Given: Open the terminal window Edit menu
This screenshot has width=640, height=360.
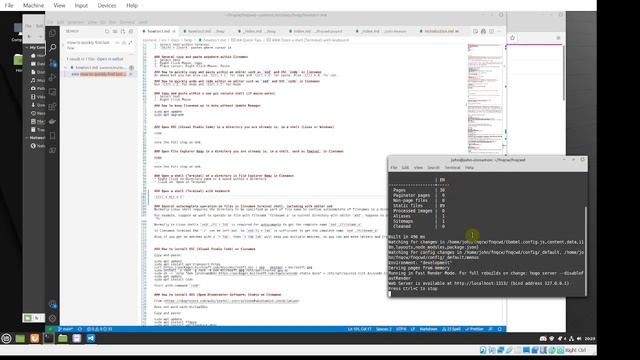Looking at the screenshot, I should (405, 168).
